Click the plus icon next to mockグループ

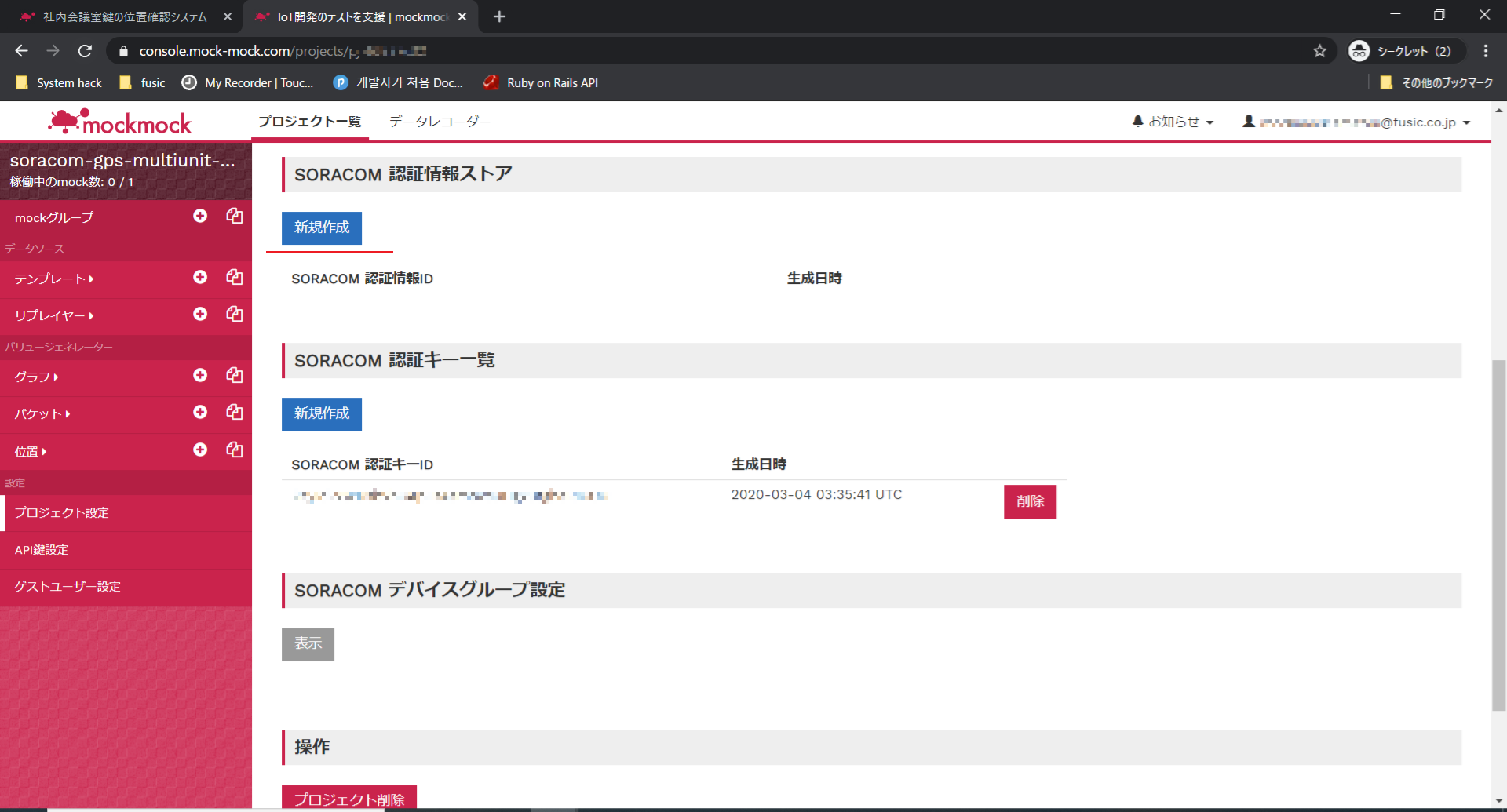(x=200, y=216)
